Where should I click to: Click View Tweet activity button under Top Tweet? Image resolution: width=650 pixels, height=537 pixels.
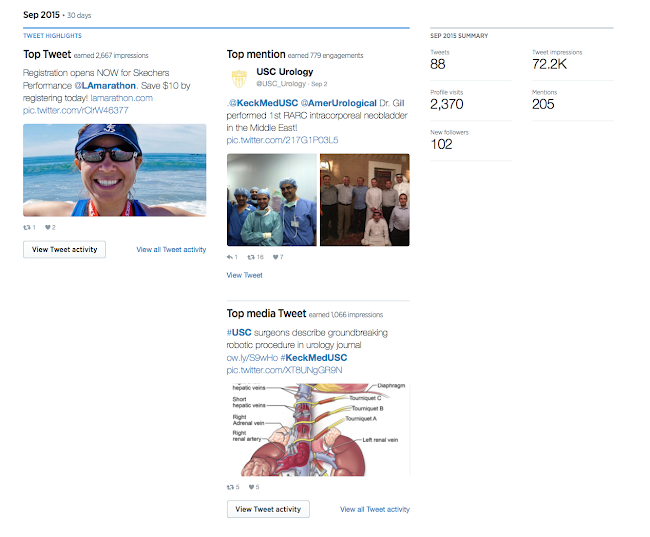64,250
